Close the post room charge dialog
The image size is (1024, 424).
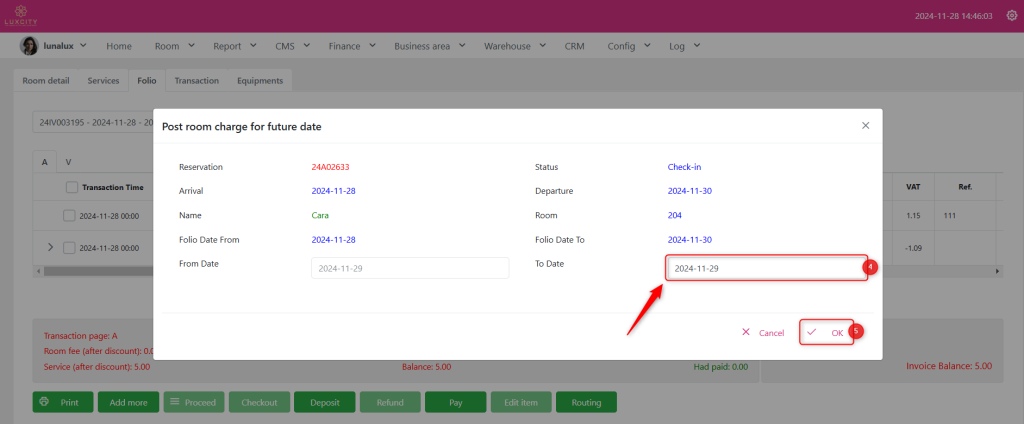(865, 126)
